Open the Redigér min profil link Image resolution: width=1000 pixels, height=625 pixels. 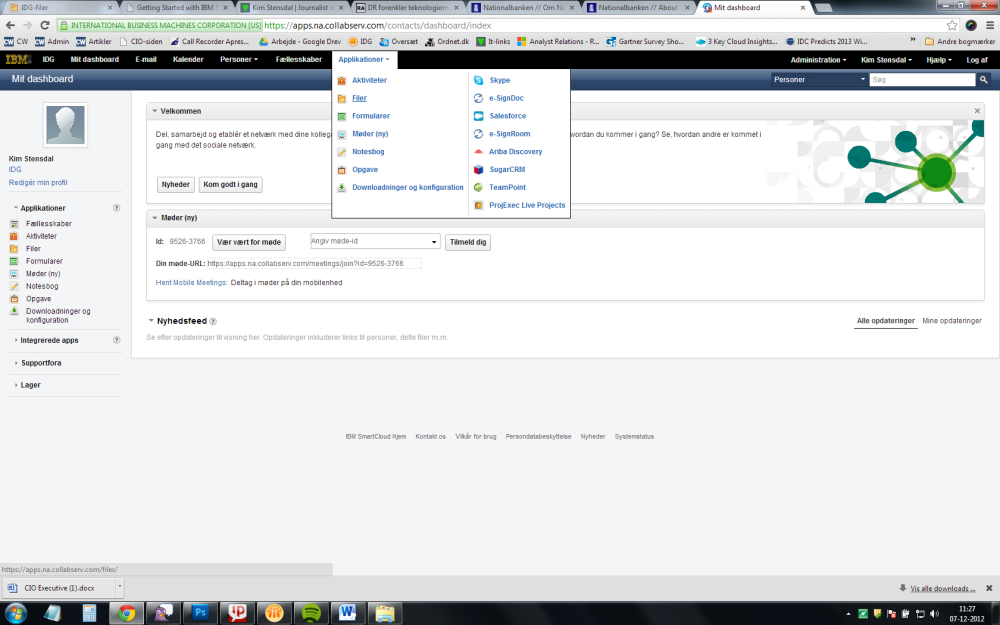click(38, 183)
